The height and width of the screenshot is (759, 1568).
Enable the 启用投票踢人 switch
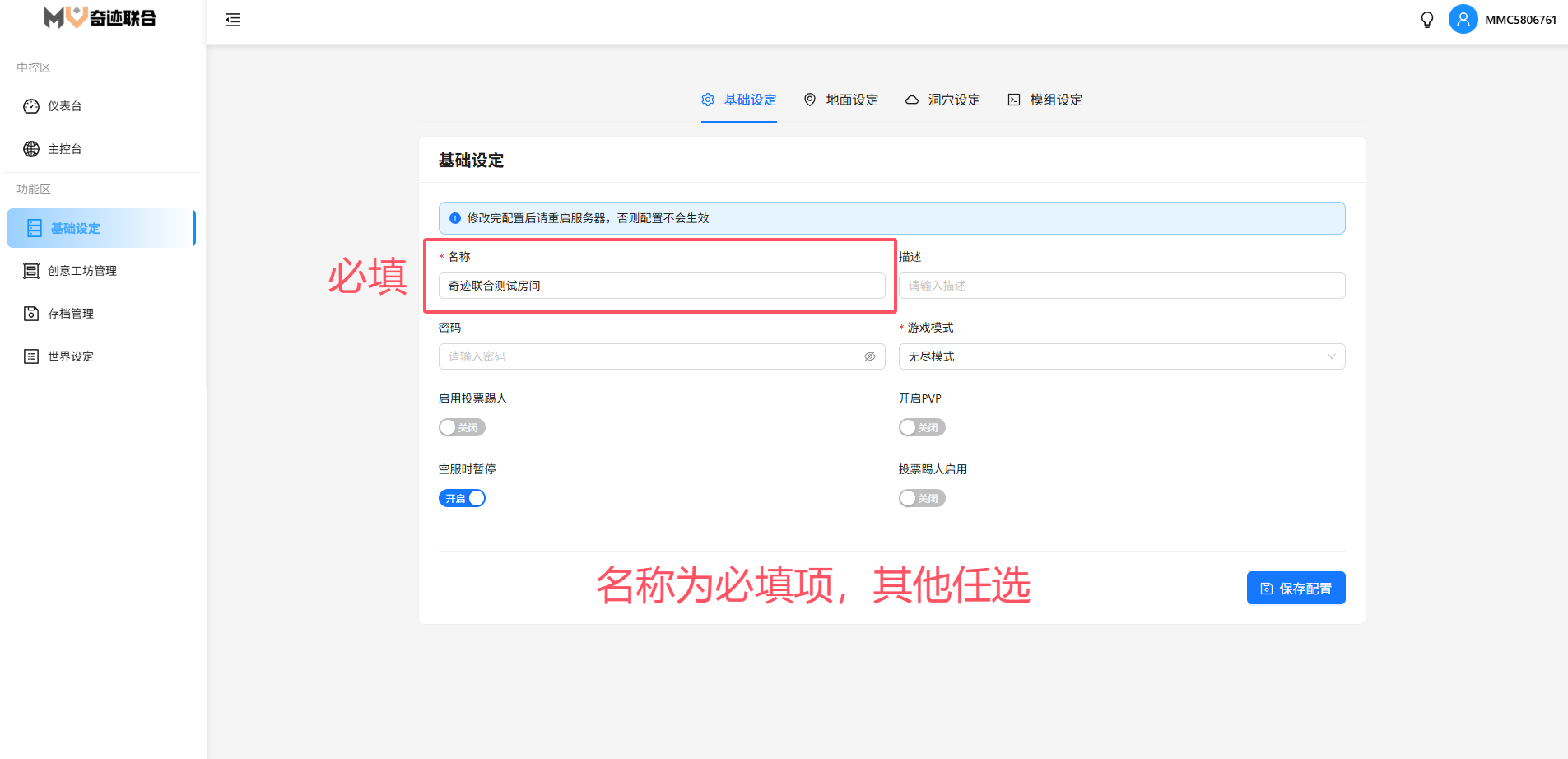(x=462, y=427)
